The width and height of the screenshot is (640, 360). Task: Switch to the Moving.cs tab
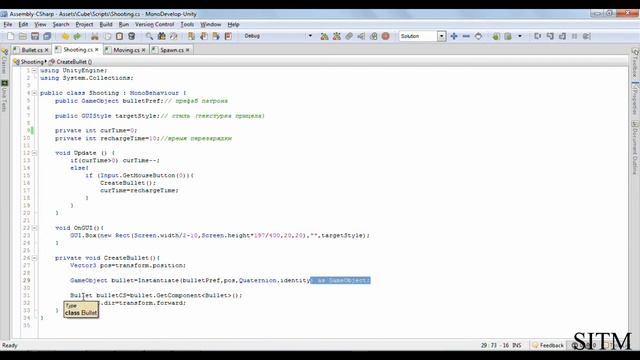point(126,50)
